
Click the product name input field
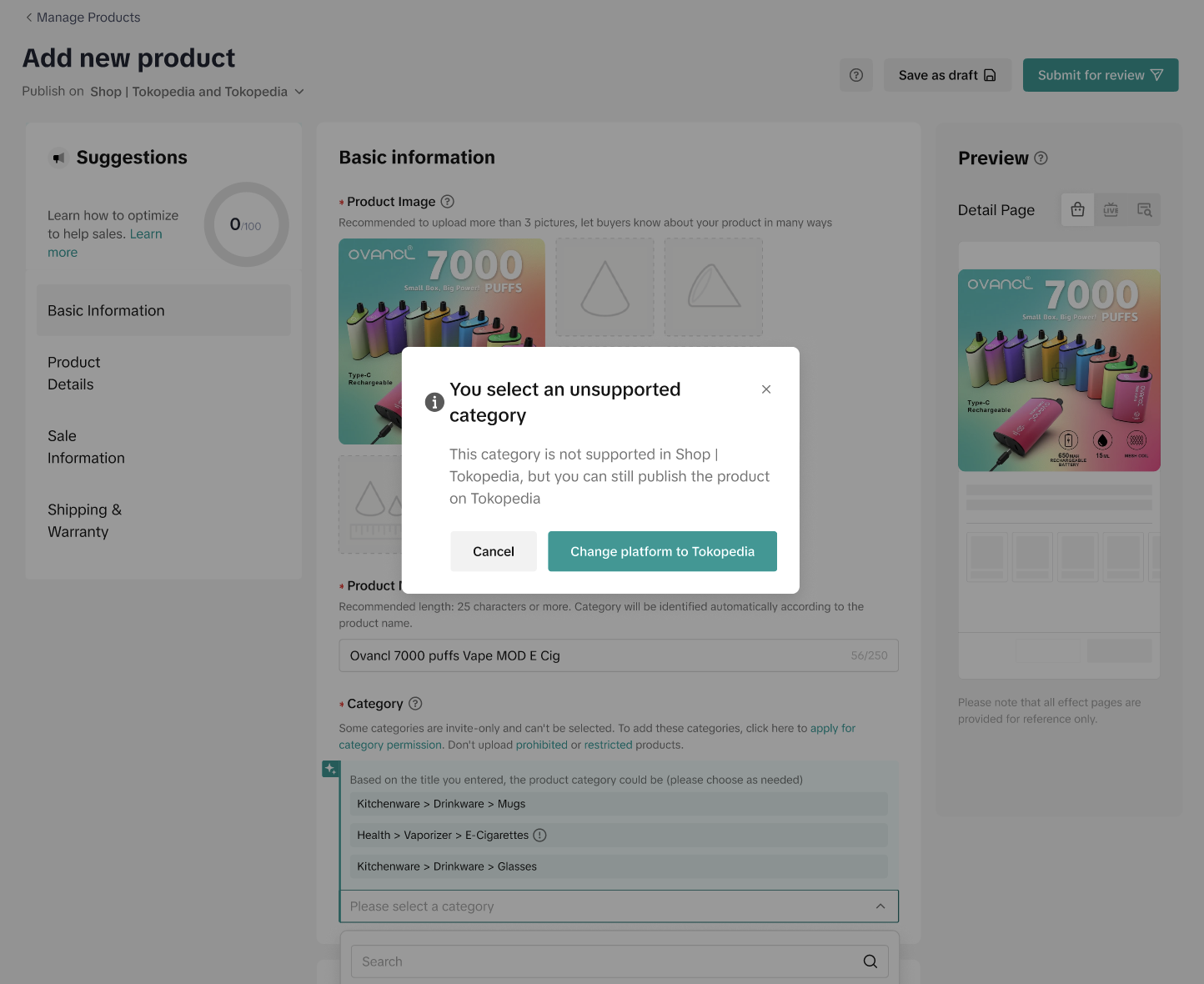tap(592, 655)
